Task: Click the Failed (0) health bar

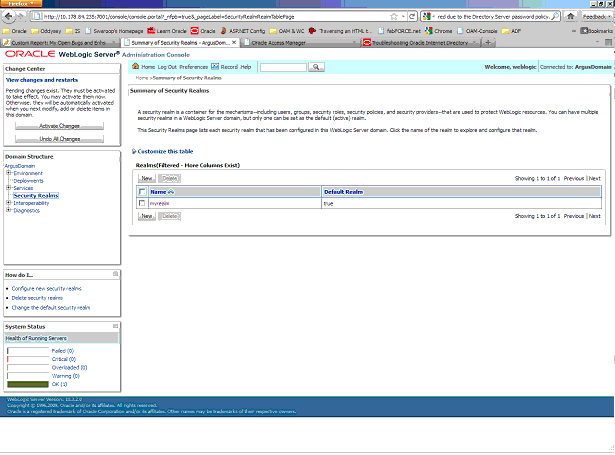Action: click(27, 351)
